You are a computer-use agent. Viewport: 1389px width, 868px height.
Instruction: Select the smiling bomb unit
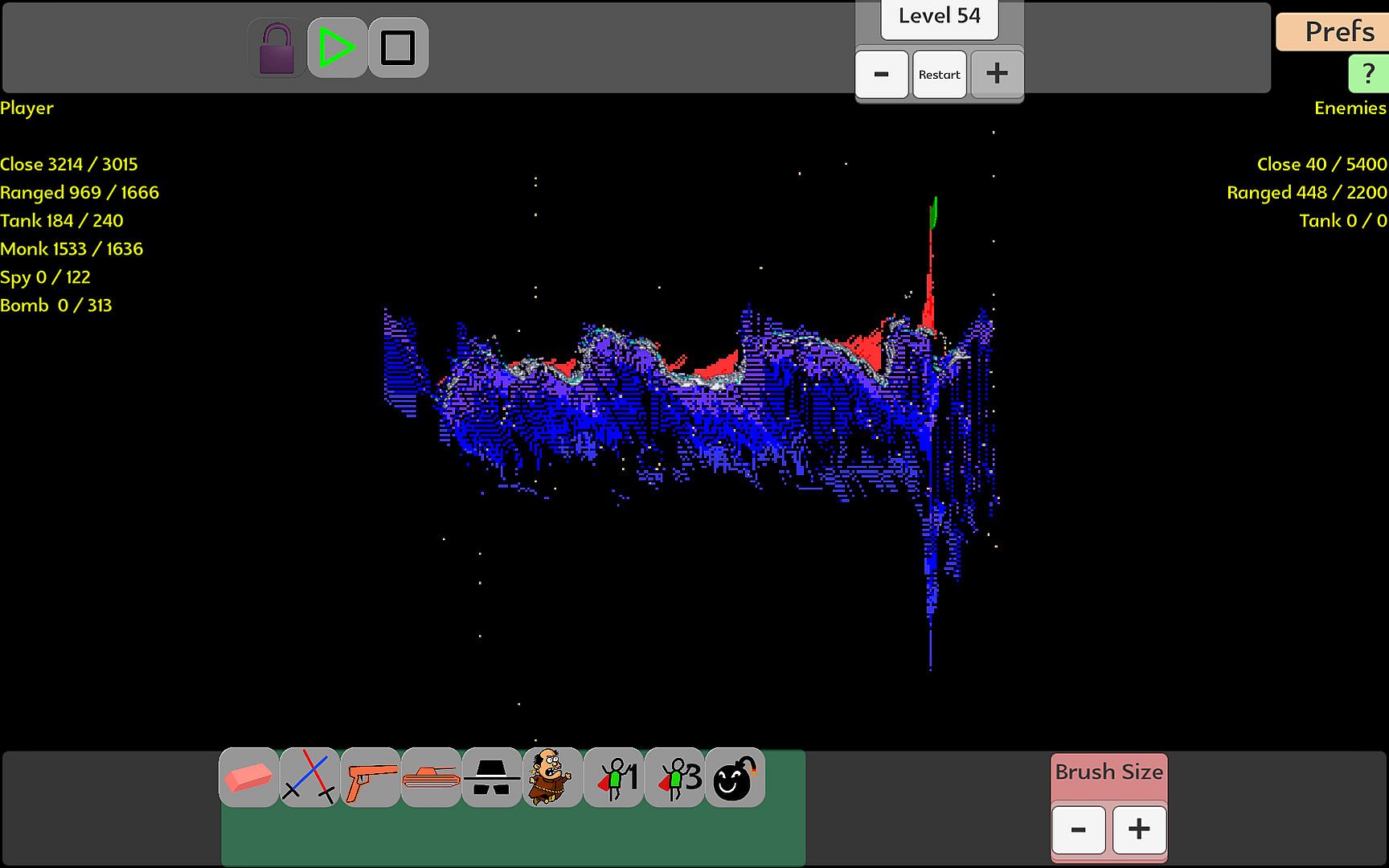point(735,777)
